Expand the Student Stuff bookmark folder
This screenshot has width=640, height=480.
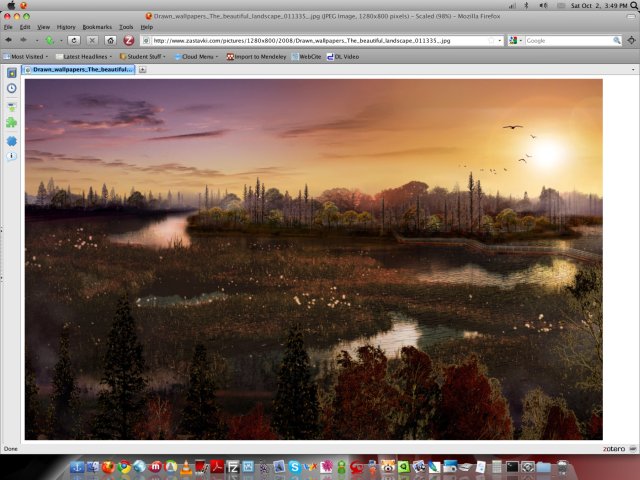pyautogui.click(x=142, y=57)
